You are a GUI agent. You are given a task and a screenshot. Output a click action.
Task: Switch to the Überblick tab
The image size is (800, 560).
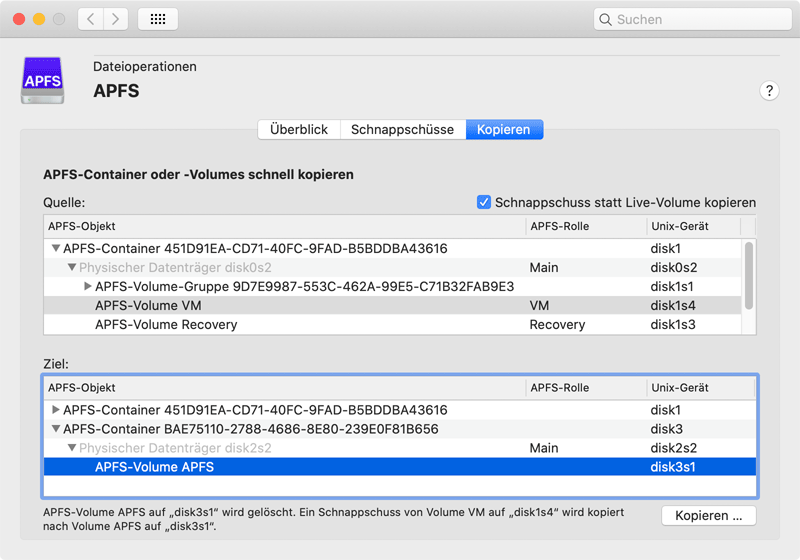click(x=299, y=130)
